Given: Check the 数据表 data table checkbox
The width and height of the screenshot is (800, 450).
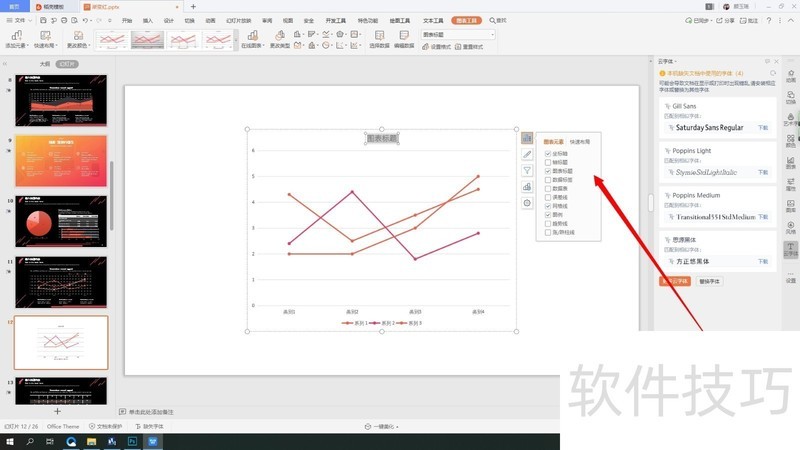Looking at the screenshot, I should click(x=547, y=188).
